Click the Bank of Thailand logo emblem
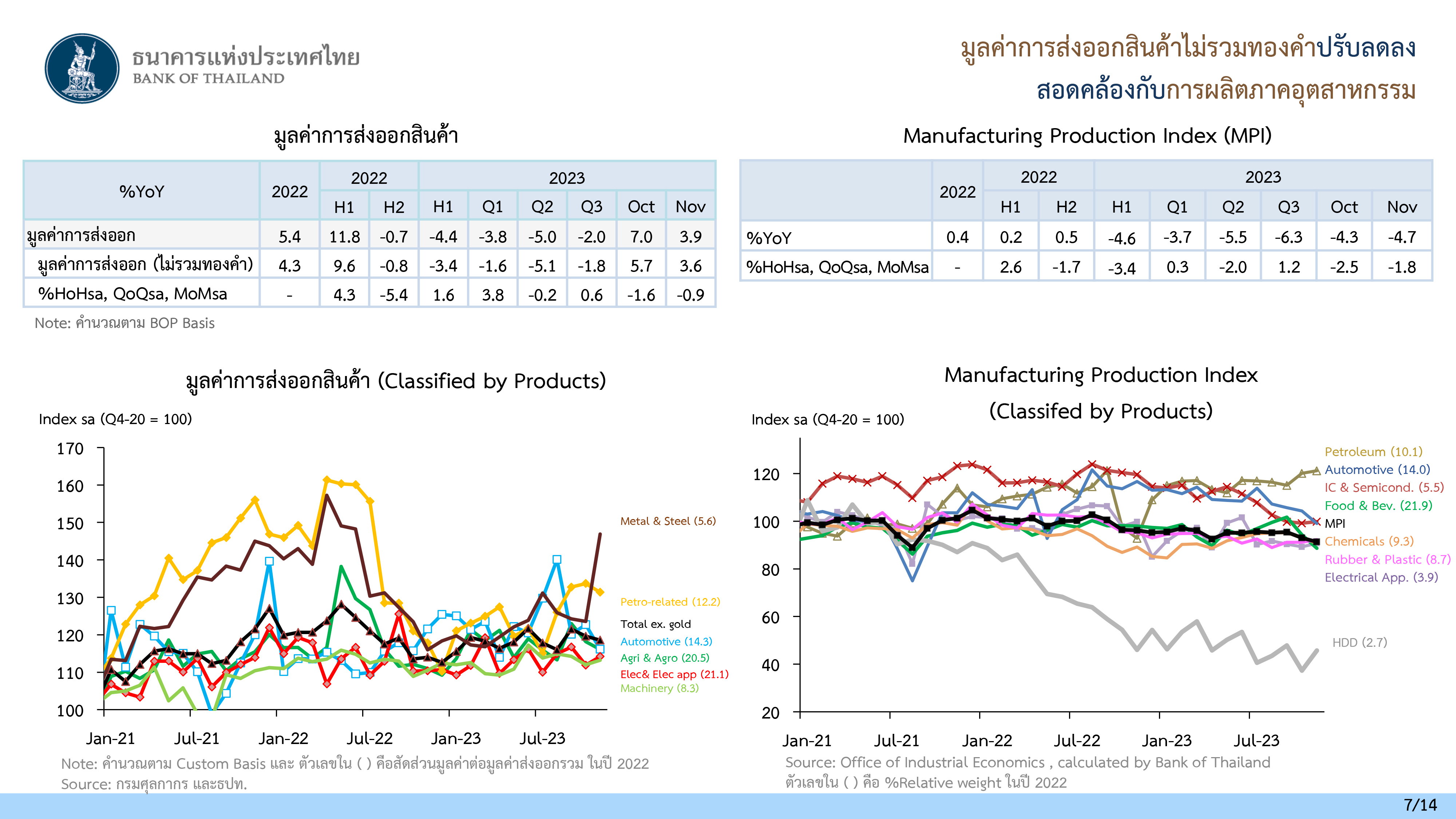This screenshot has width=1456, height=819. (x=82, y=68)
